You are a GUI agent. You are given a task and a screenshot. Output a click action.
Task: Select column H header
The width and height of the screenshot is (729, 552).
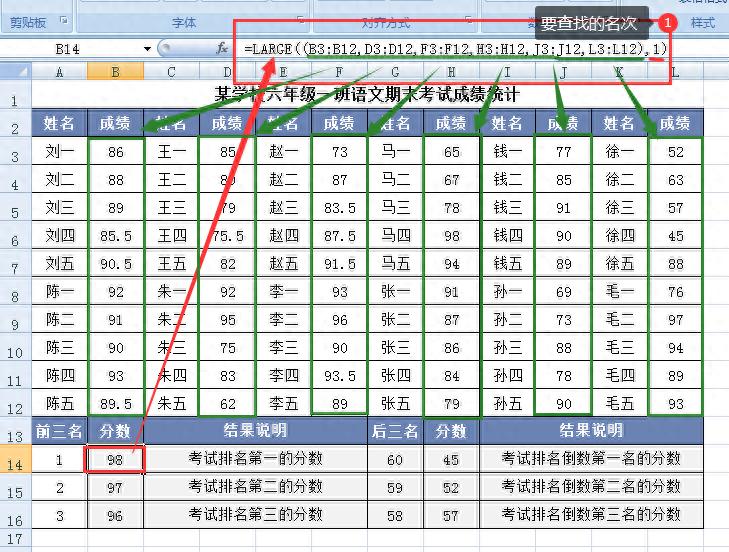coord(451,72)
